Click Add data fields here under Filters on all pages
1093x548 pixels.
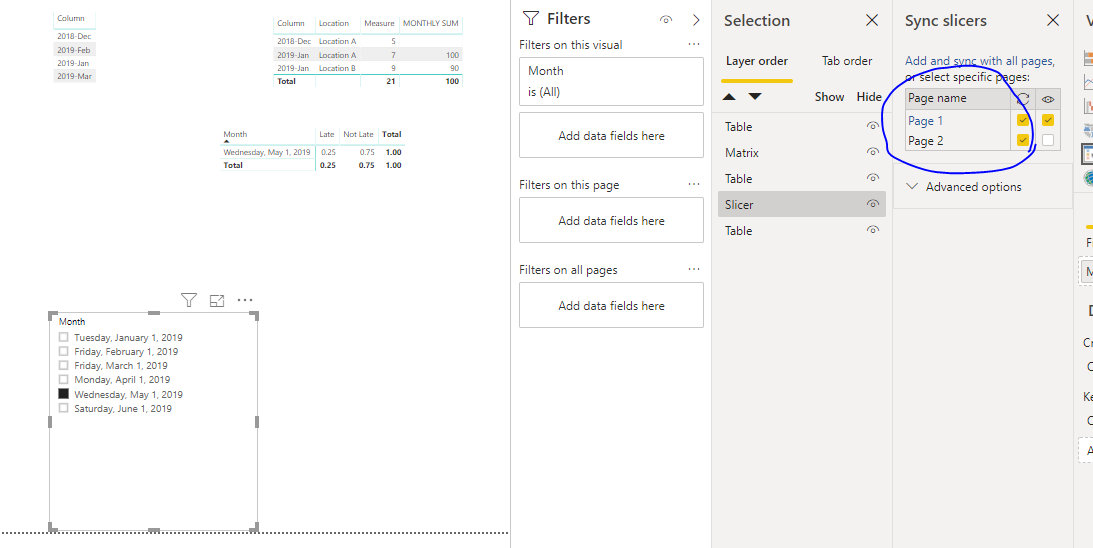click(x=611, y=305)
